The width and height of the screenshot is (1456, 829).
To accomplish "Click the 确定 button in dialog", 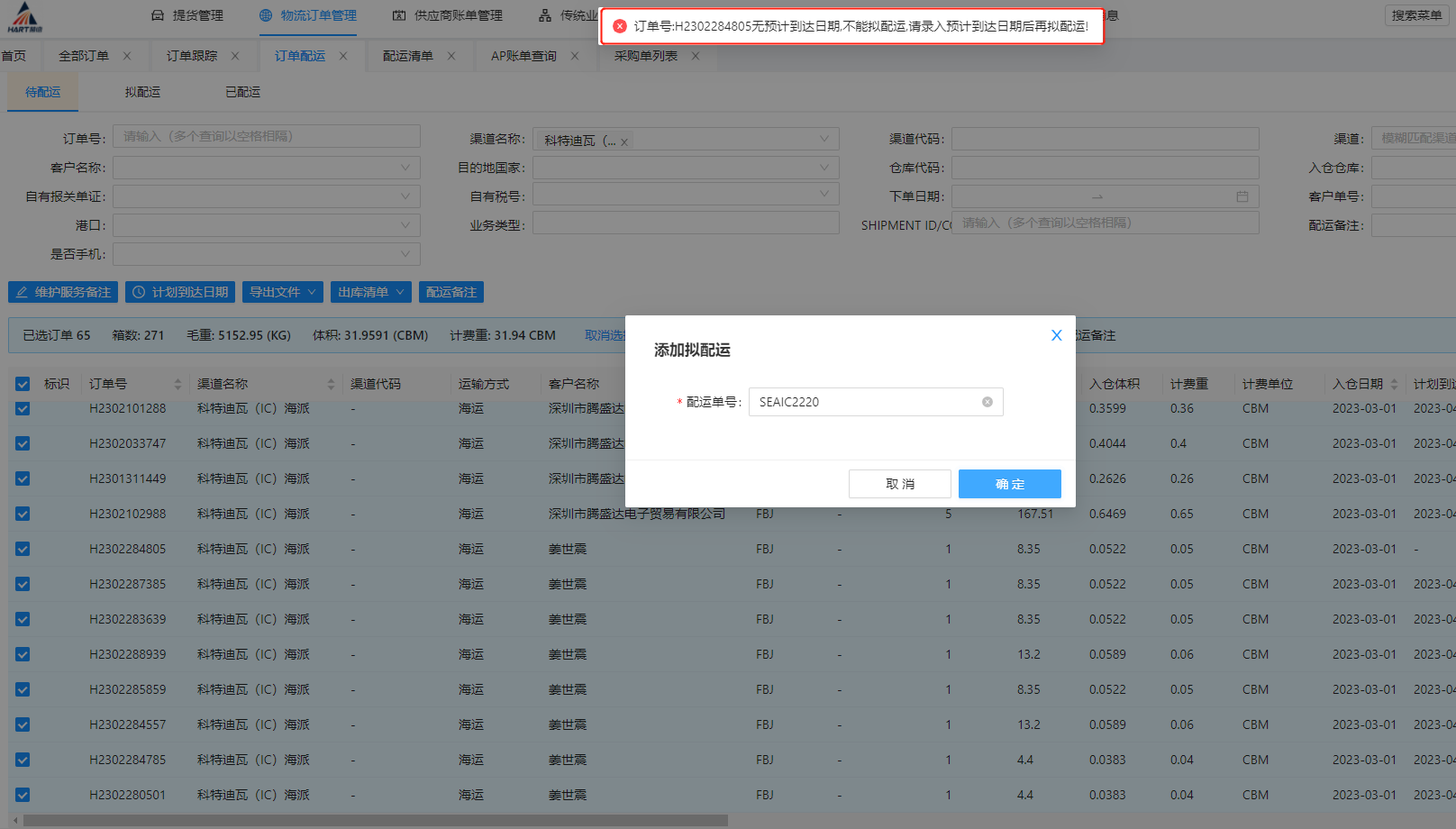I will coord(1009,484).
